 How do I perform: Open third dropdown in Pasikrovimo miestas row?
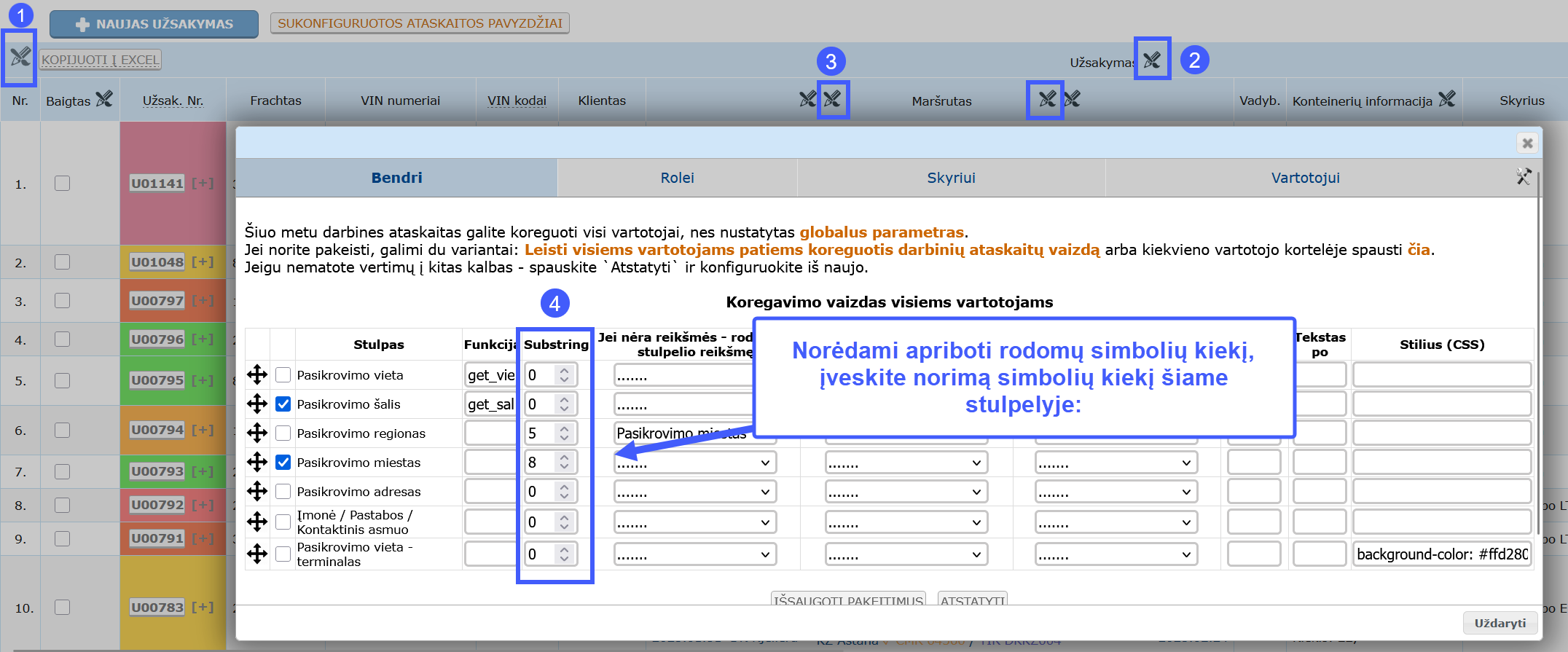[x=1116, y=463]
